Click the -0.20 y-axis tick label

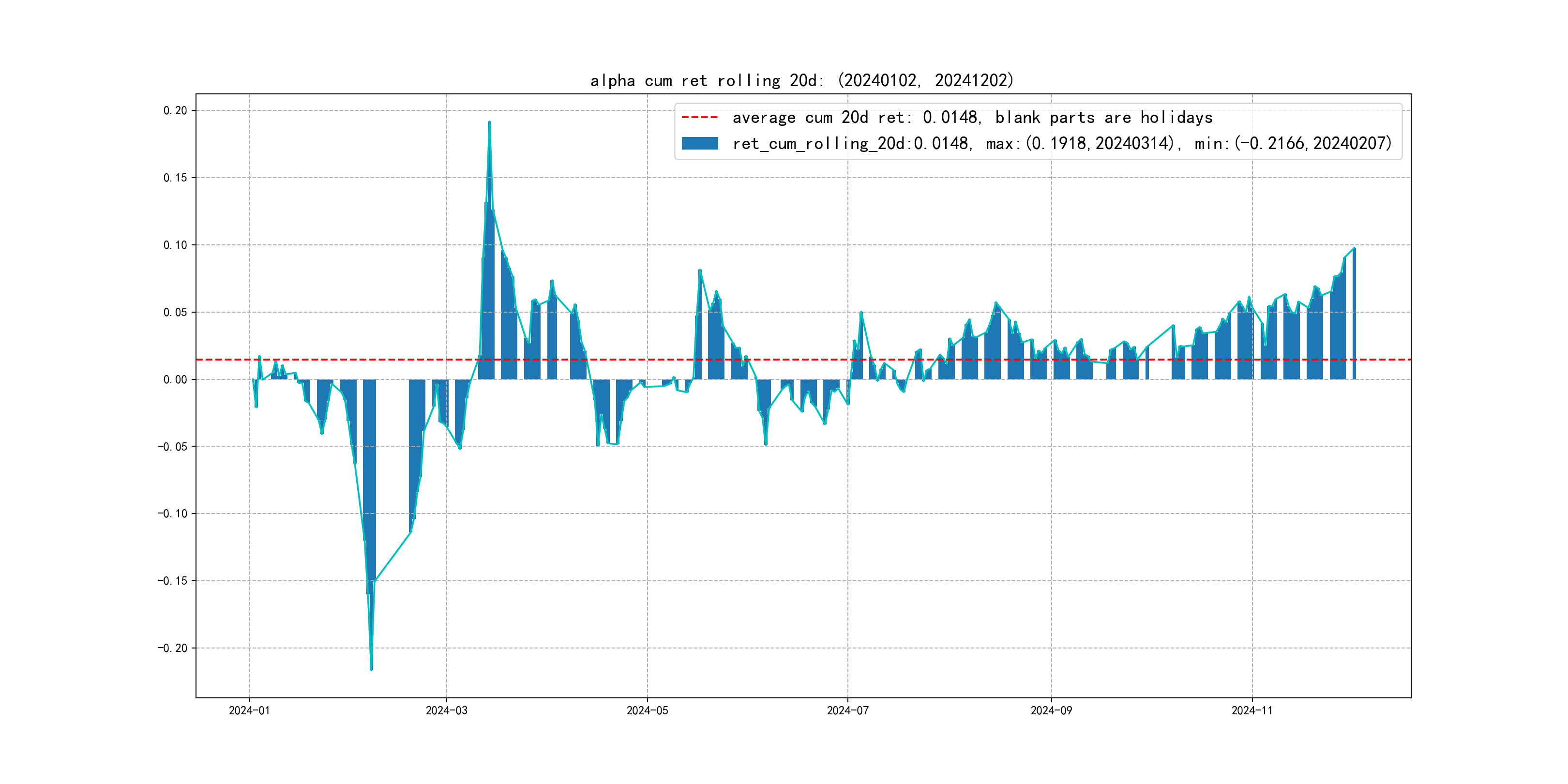pyautogui.click(x=172, y=648)
